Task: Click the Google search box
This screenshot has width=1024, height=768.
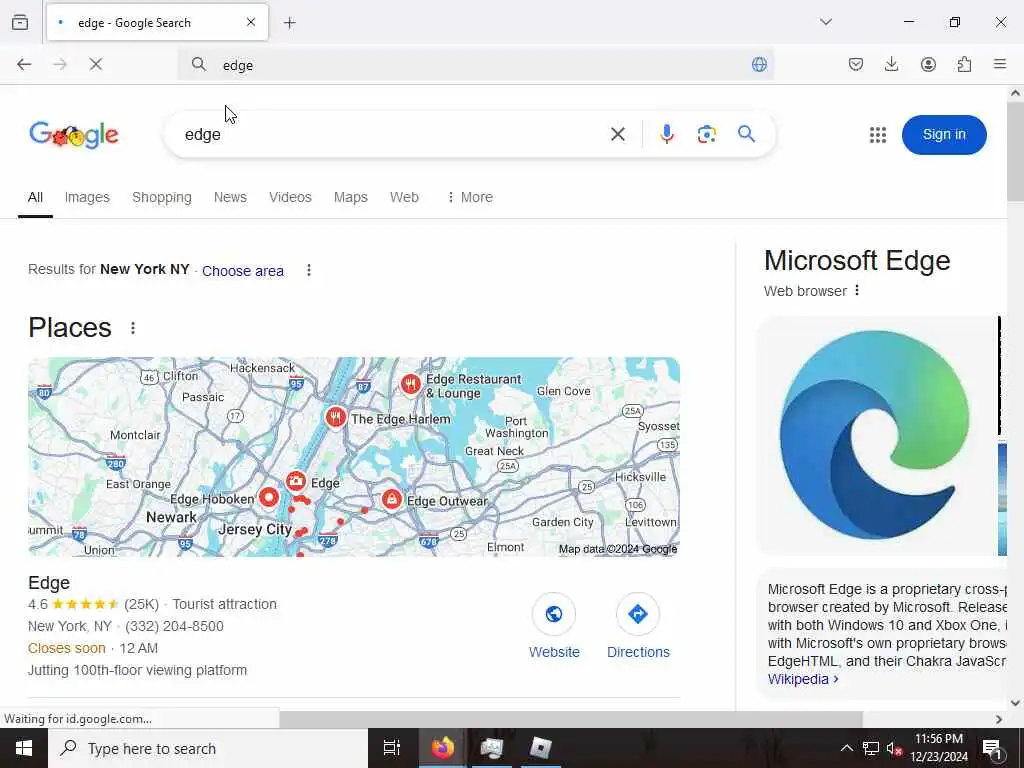Action: coord(392,134)
